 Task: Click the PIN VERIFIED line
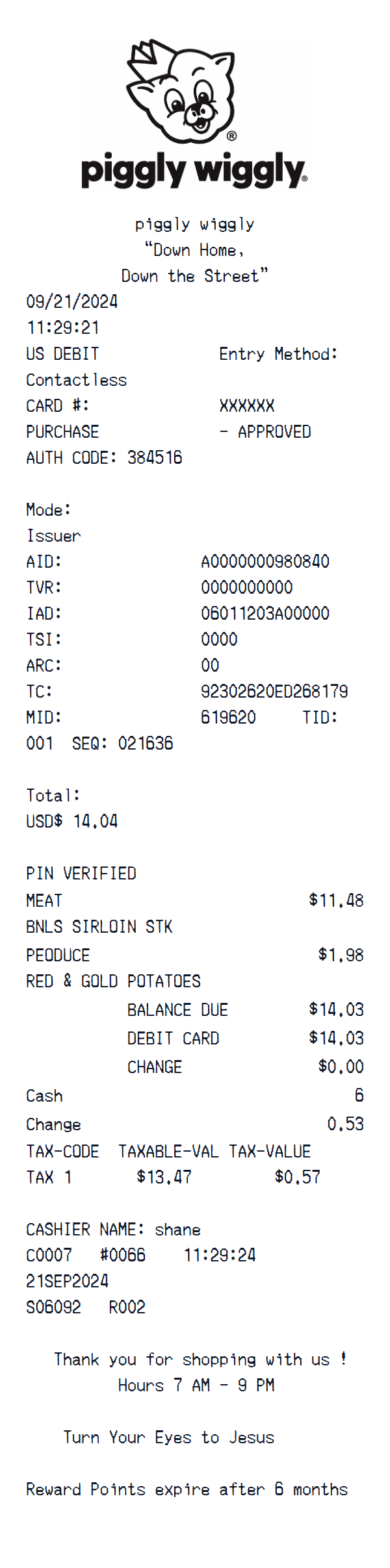tap(81, 874)
